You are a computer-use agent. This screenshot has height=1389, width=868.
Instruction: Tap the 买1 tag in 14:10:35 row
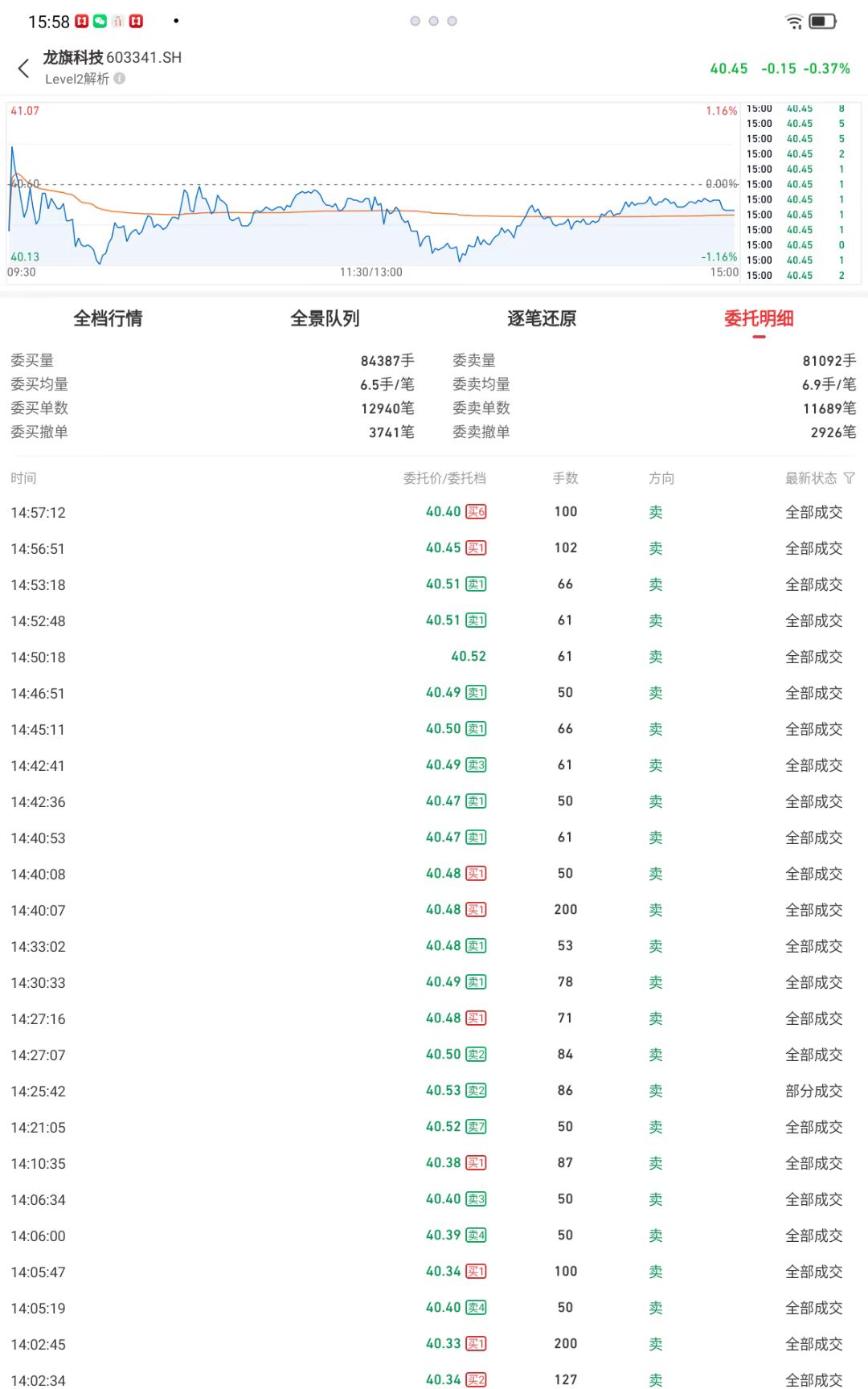tap(476, 1162)
